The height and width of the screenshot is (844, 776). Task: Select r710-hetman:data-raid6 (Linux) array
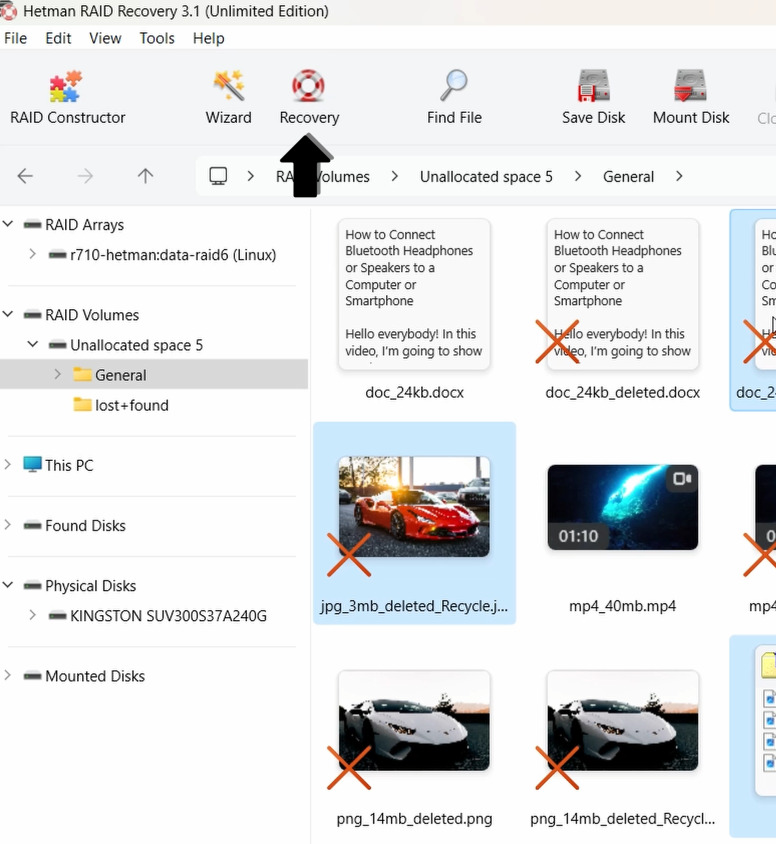click(x=173, y=255)
